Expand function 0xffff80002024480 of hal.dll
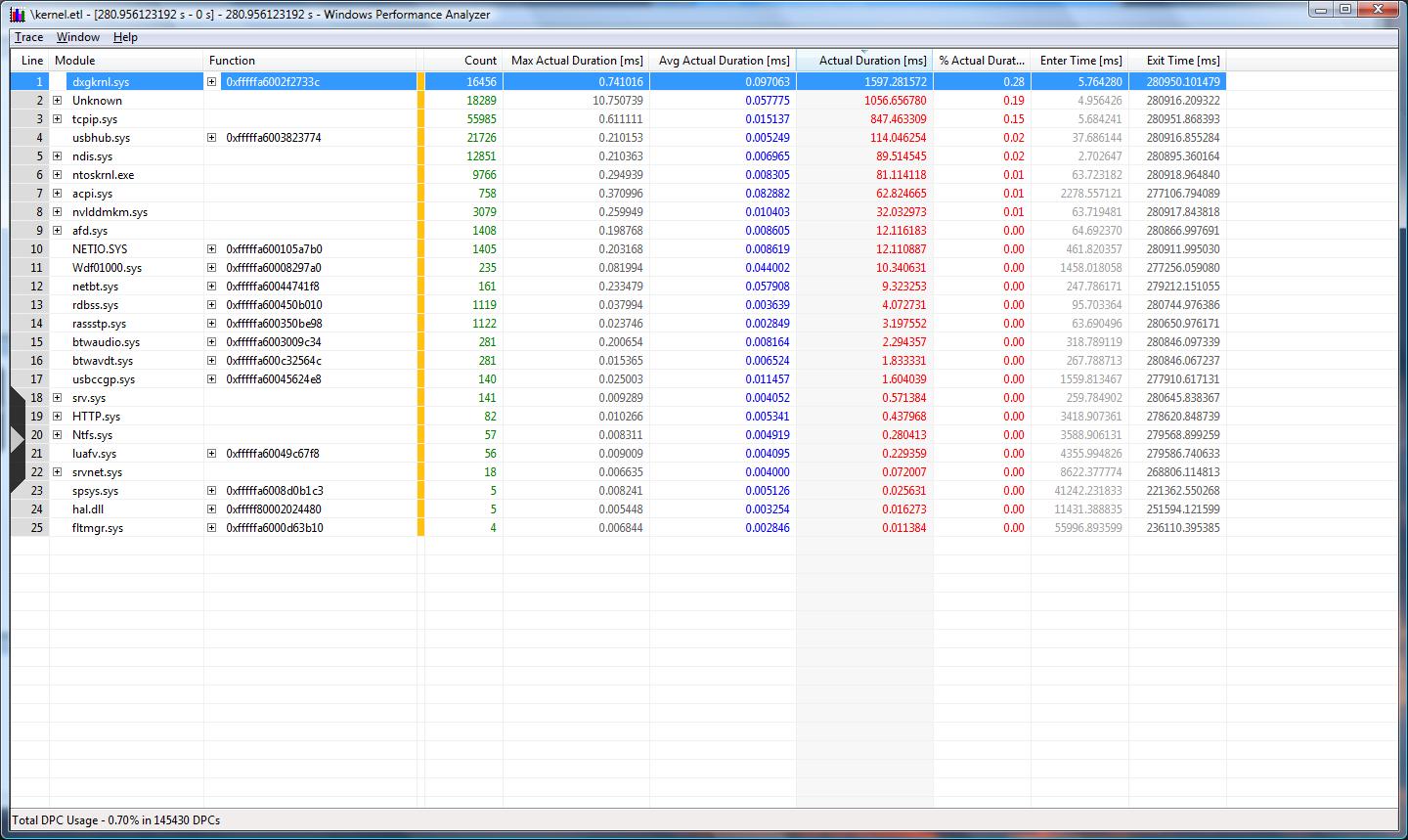 coord(212,509)
